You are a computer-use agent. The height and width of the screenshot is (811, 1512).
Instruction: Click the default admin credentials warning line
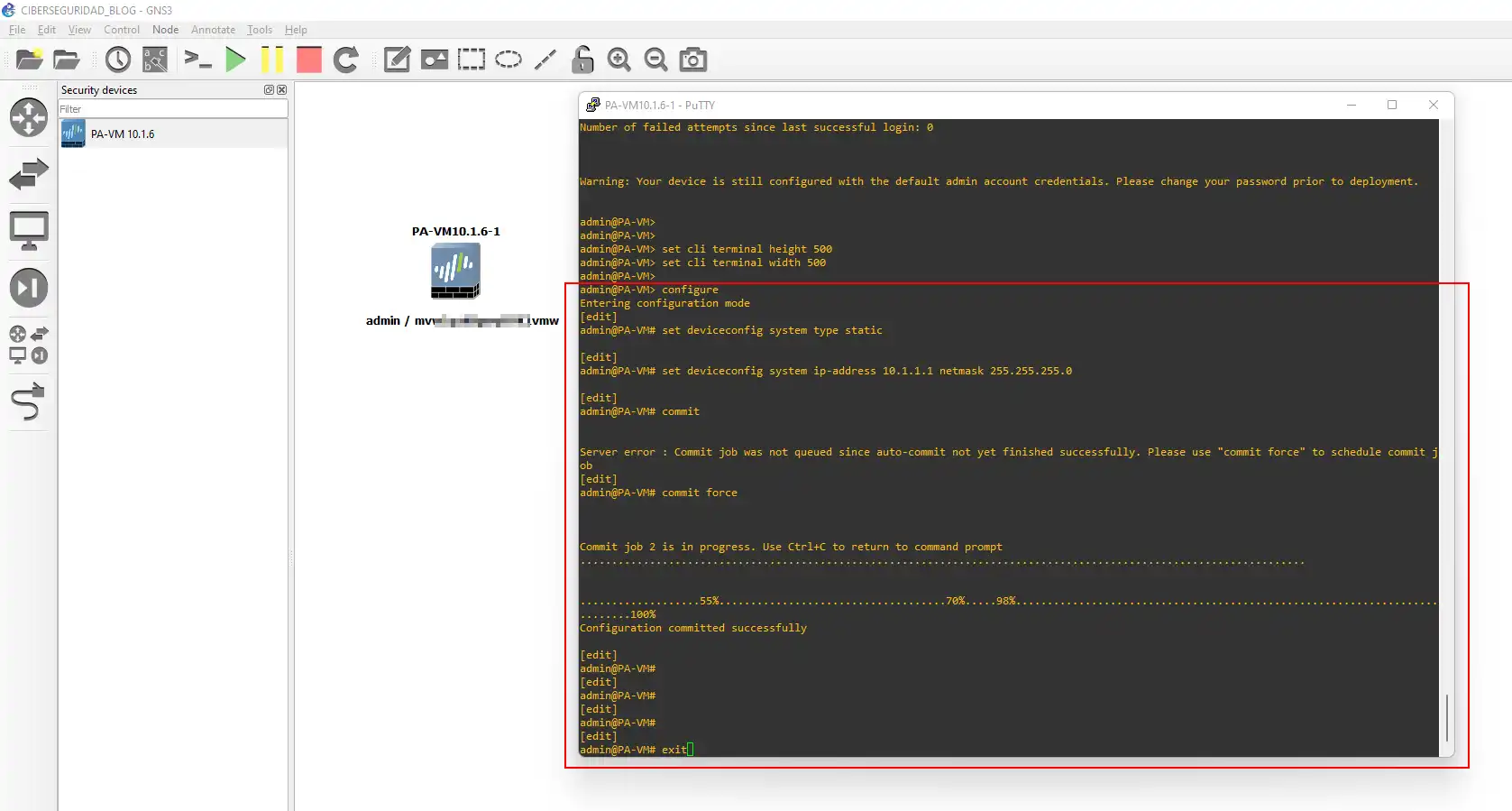point(999,181)
